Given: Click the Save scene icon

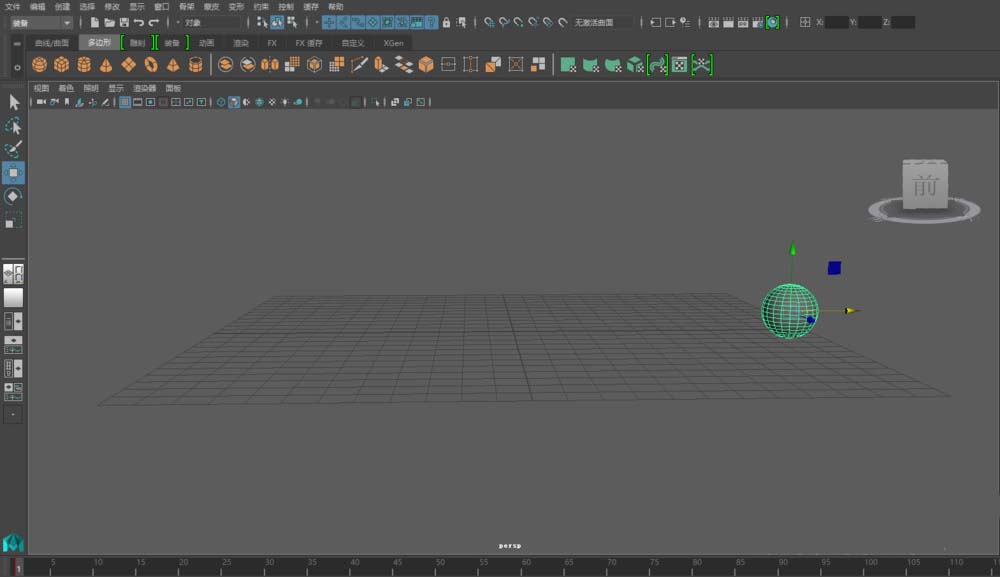Looking at the screenshot, I should [x=124, y=22].
